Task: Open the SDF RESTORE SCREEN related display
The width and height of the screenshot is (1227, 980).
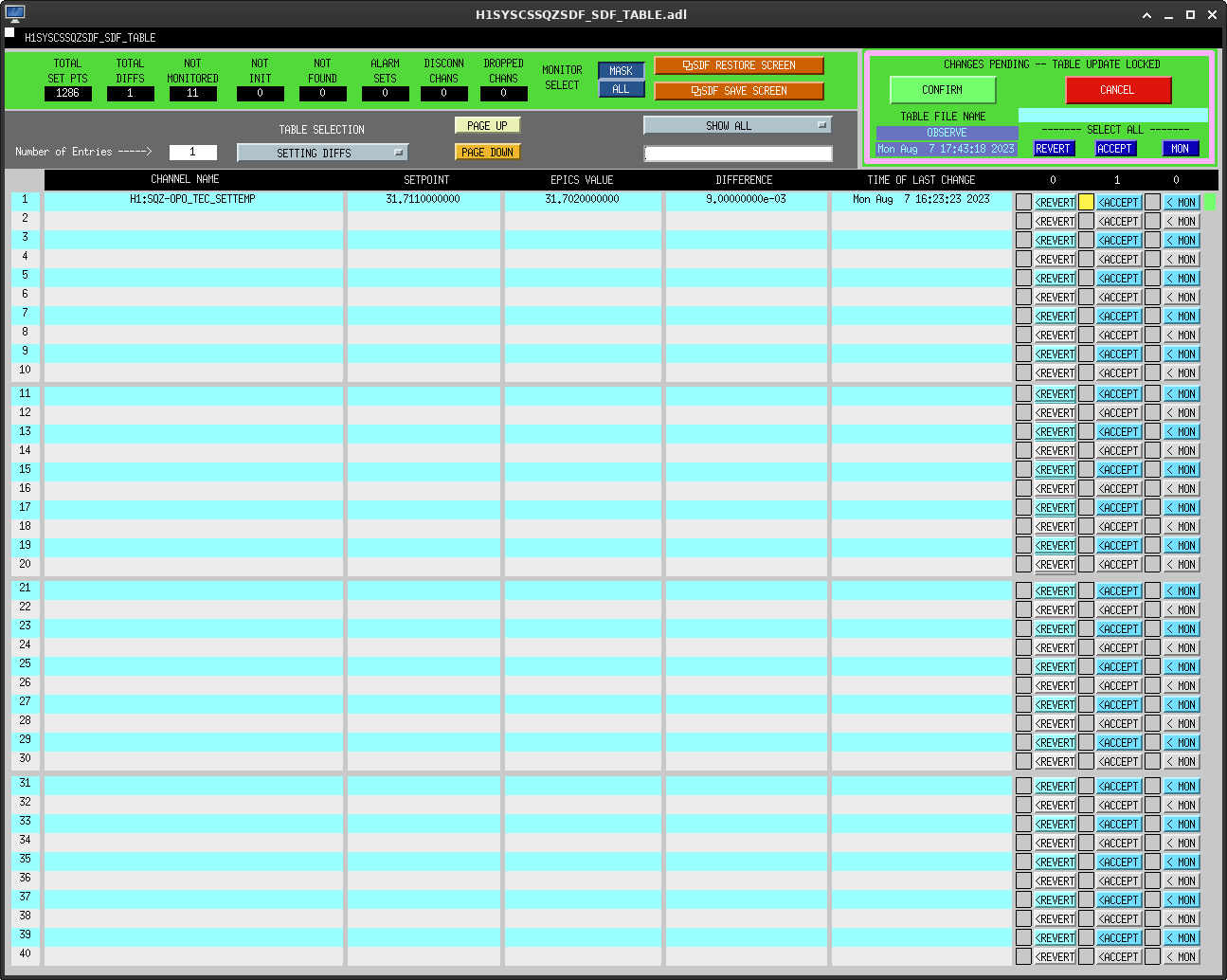Action: [738, 65]
